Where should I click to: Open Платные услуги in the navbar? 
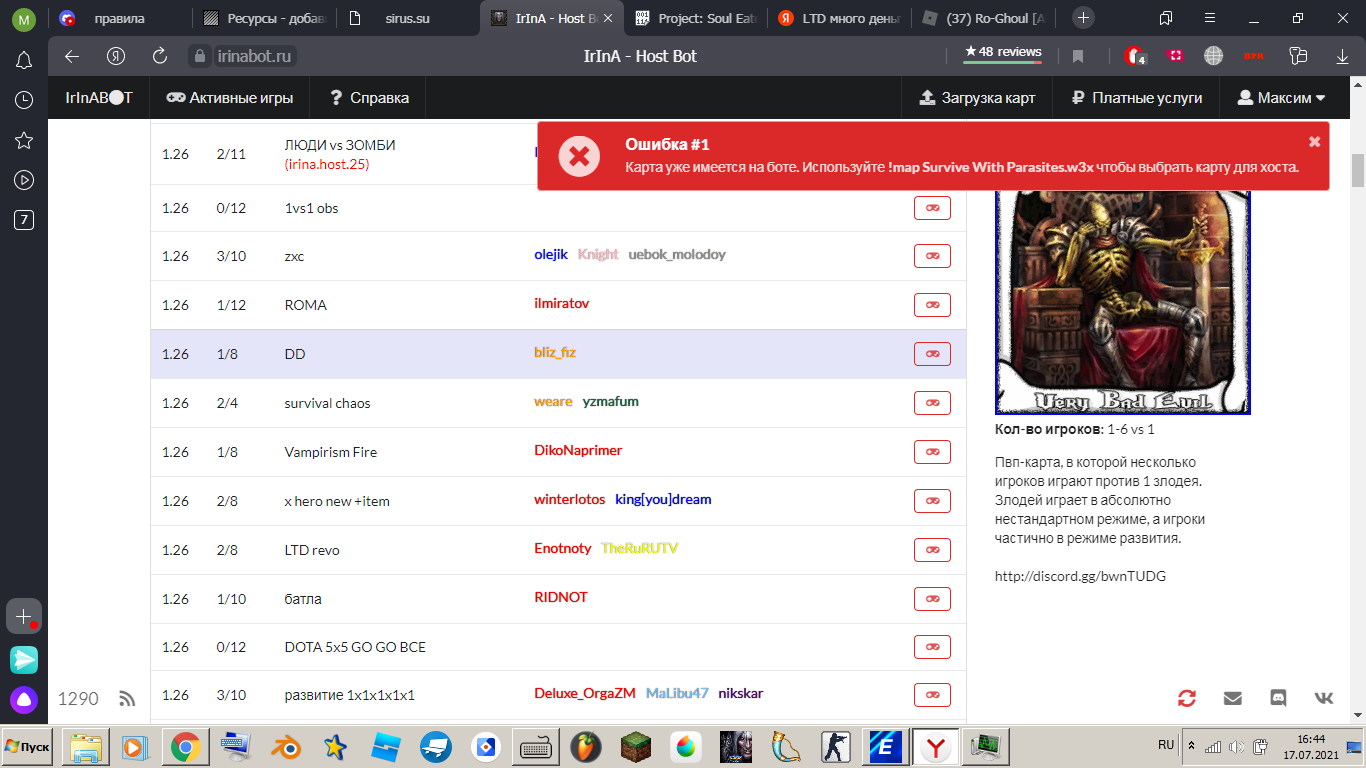[x=1136, y=98]
